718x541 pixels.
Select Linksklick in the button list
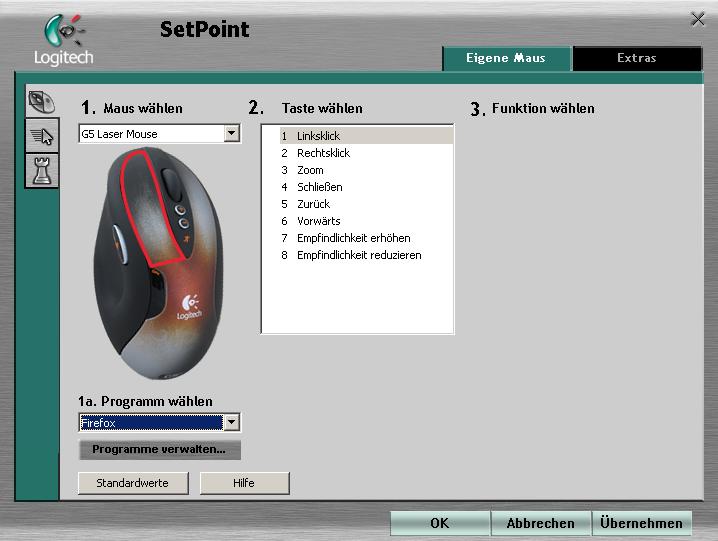coord(366,136)
